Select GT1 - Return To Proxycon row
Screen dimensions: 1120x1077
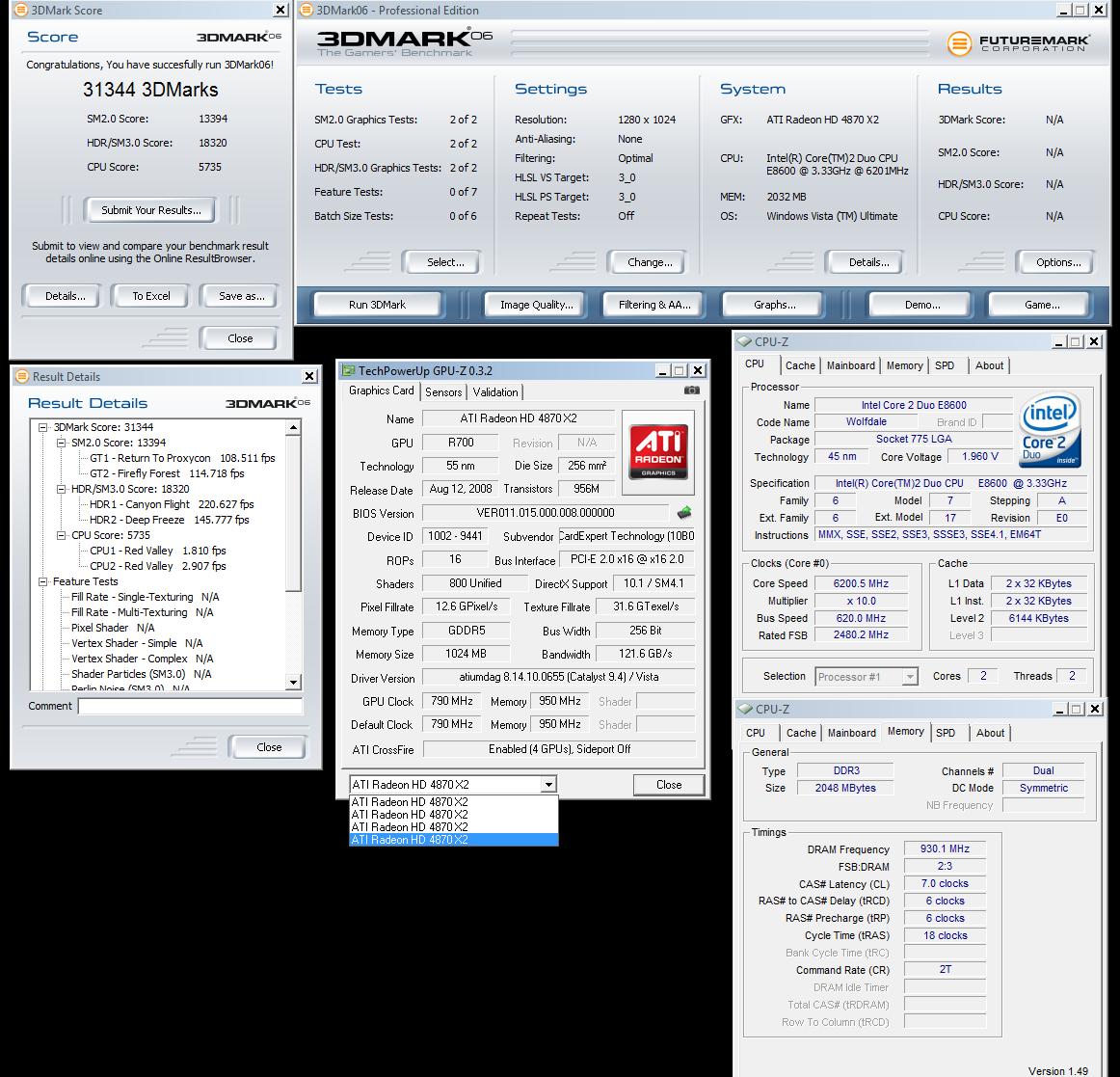point(182,458)
